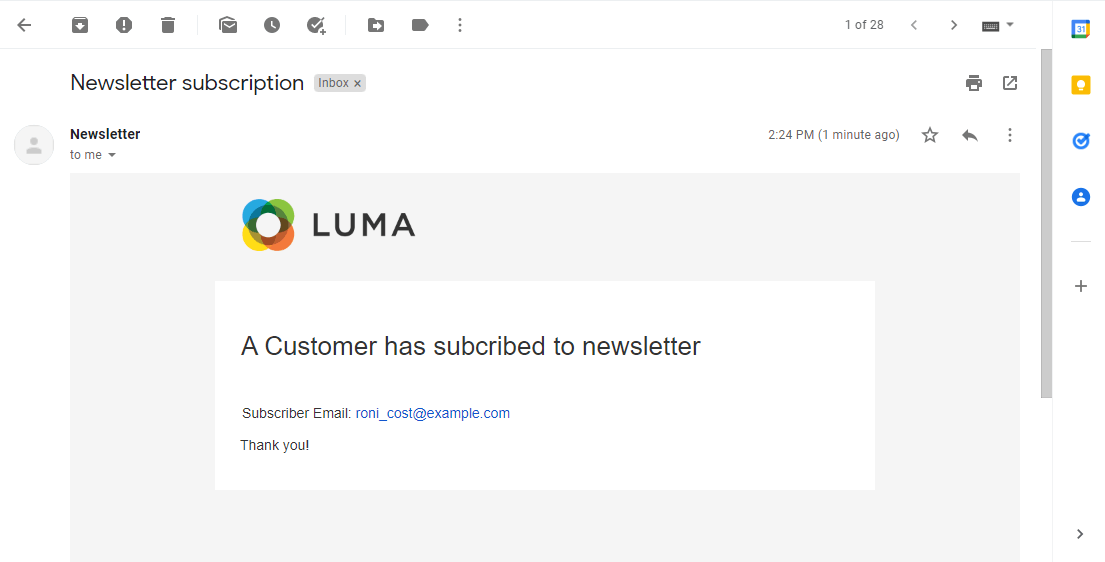Click the vertical scrollbar of the email
The height and width of the screenshot is (562, 1105).
(x=1046, y=220)
